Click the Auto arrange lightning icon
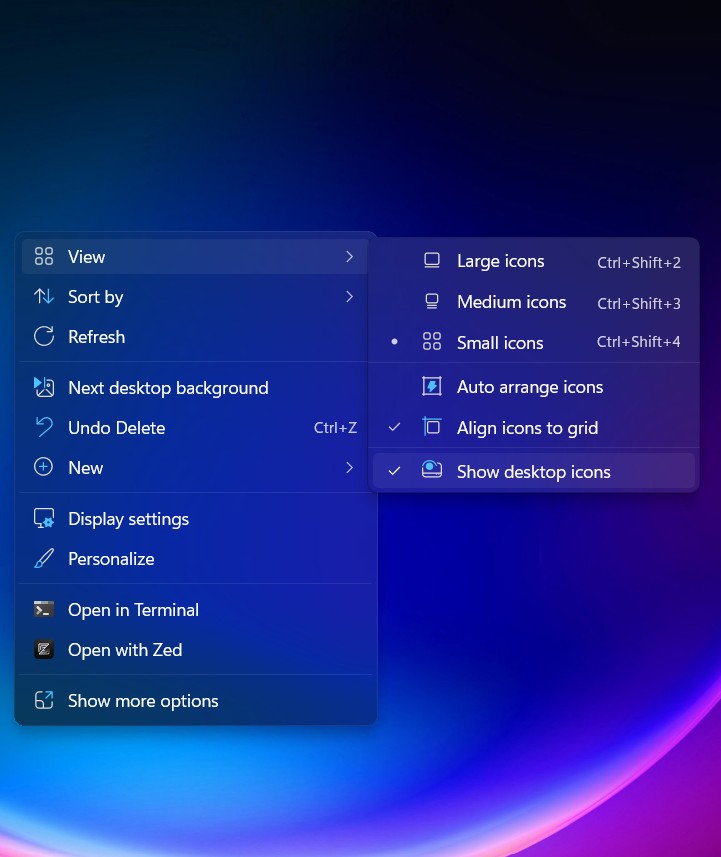721x857 pixels. [432, 386]
